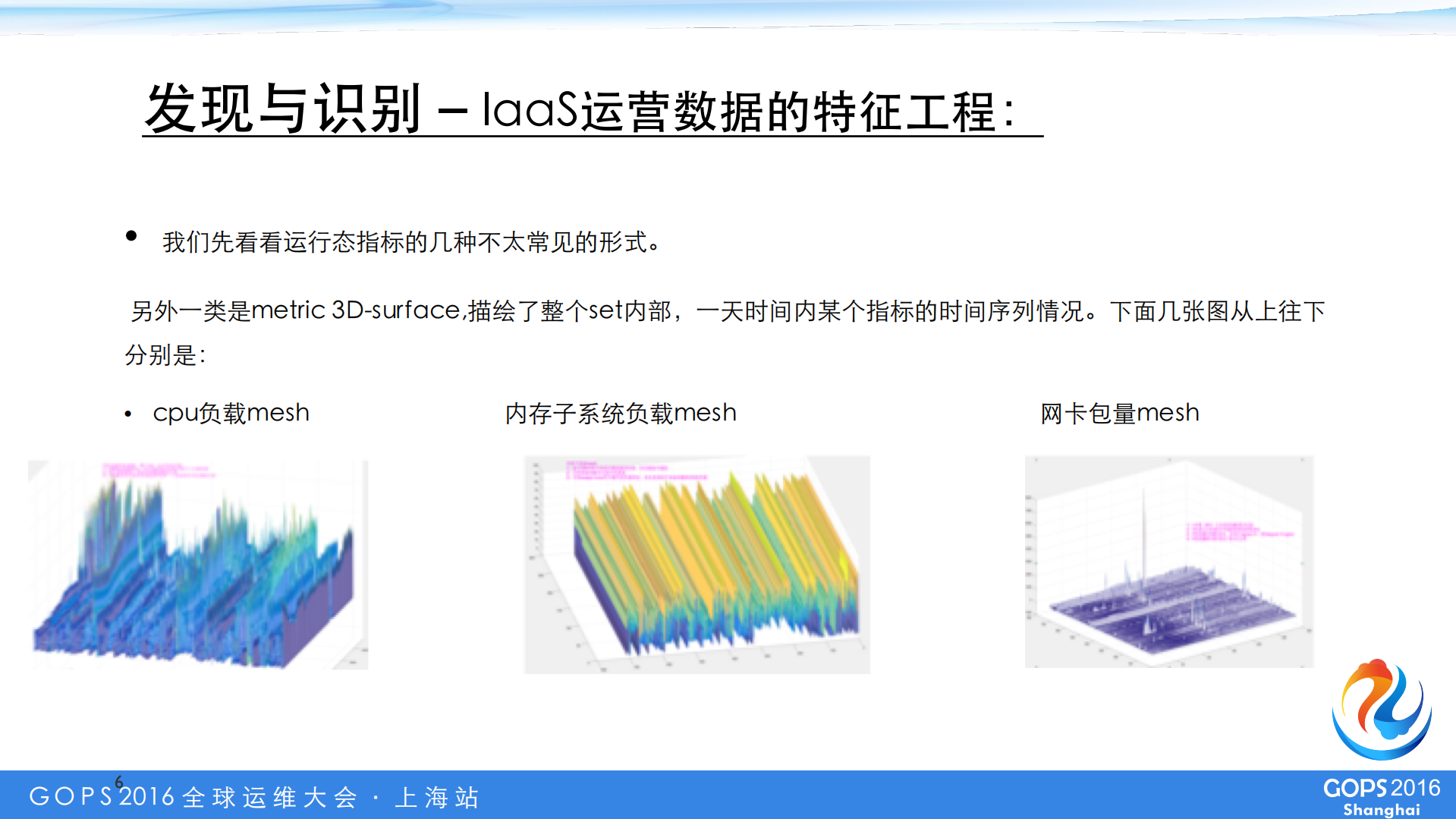The image size is (1456, 819).
Task: Toggle the cpu负载mesh label bullet
Action: [x=127, y=414]
